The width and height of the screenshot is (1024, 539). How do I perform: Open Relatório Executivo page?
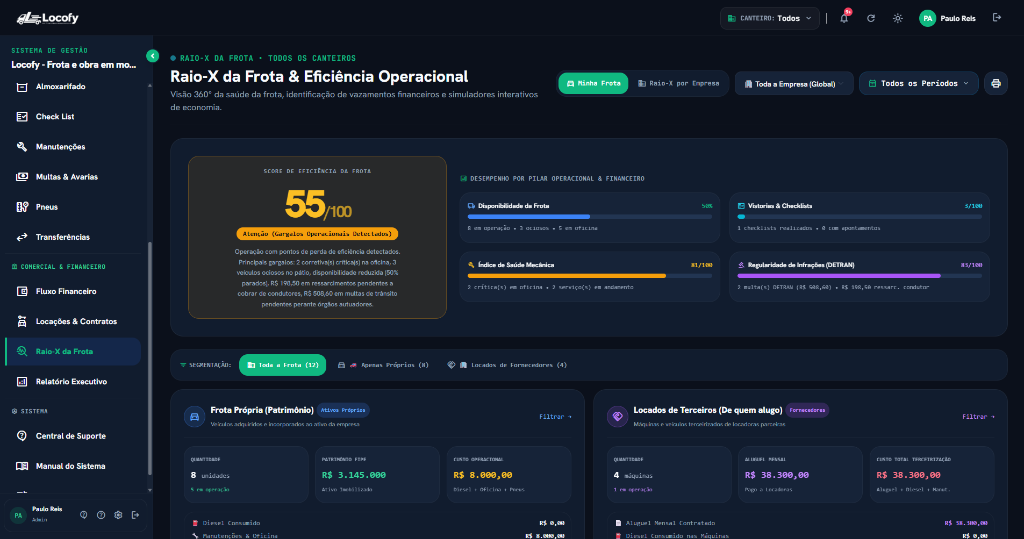point(73,382)
